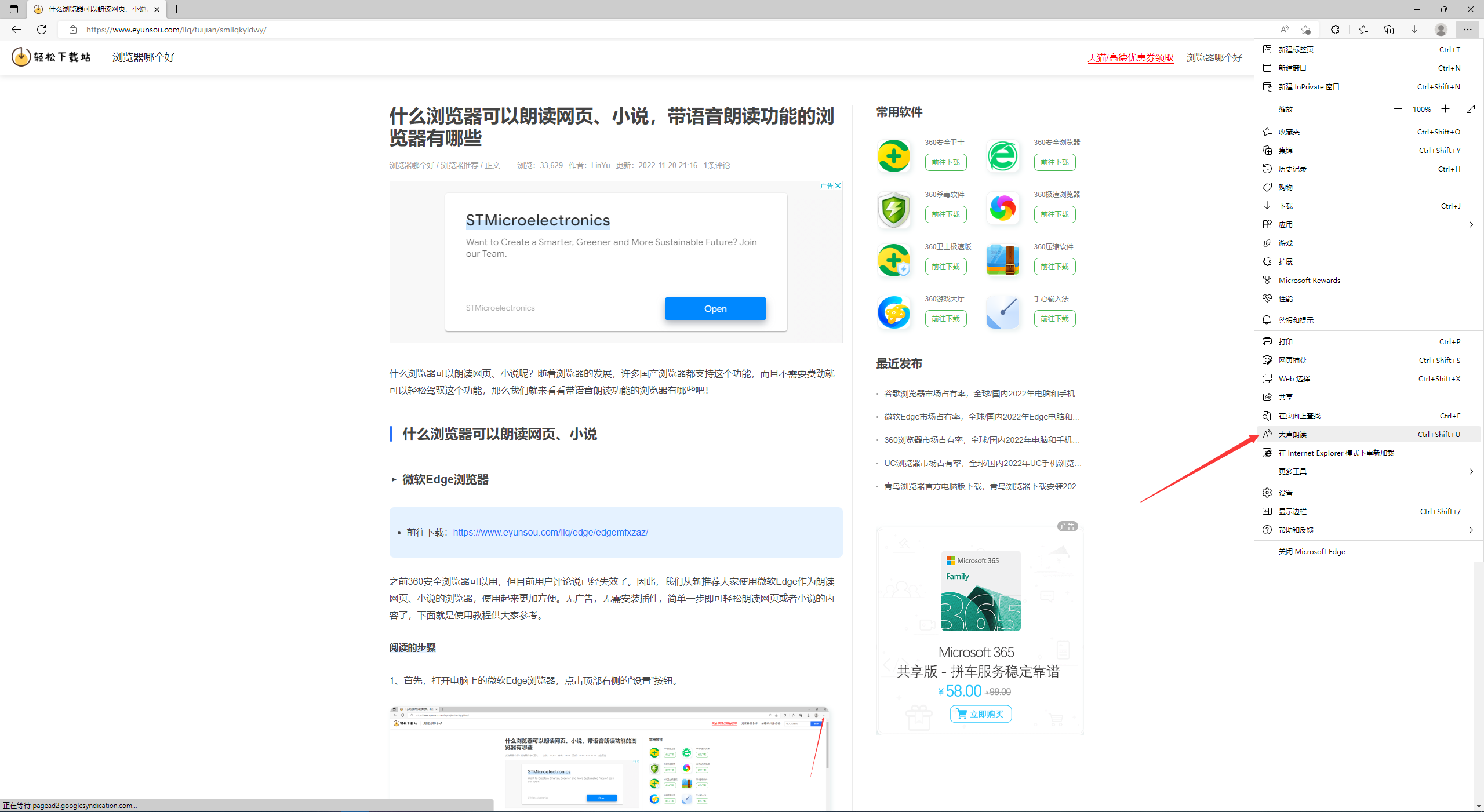Click the blue Open button in the ad
Screen dimensions: 1484x812
coord(715,308)
